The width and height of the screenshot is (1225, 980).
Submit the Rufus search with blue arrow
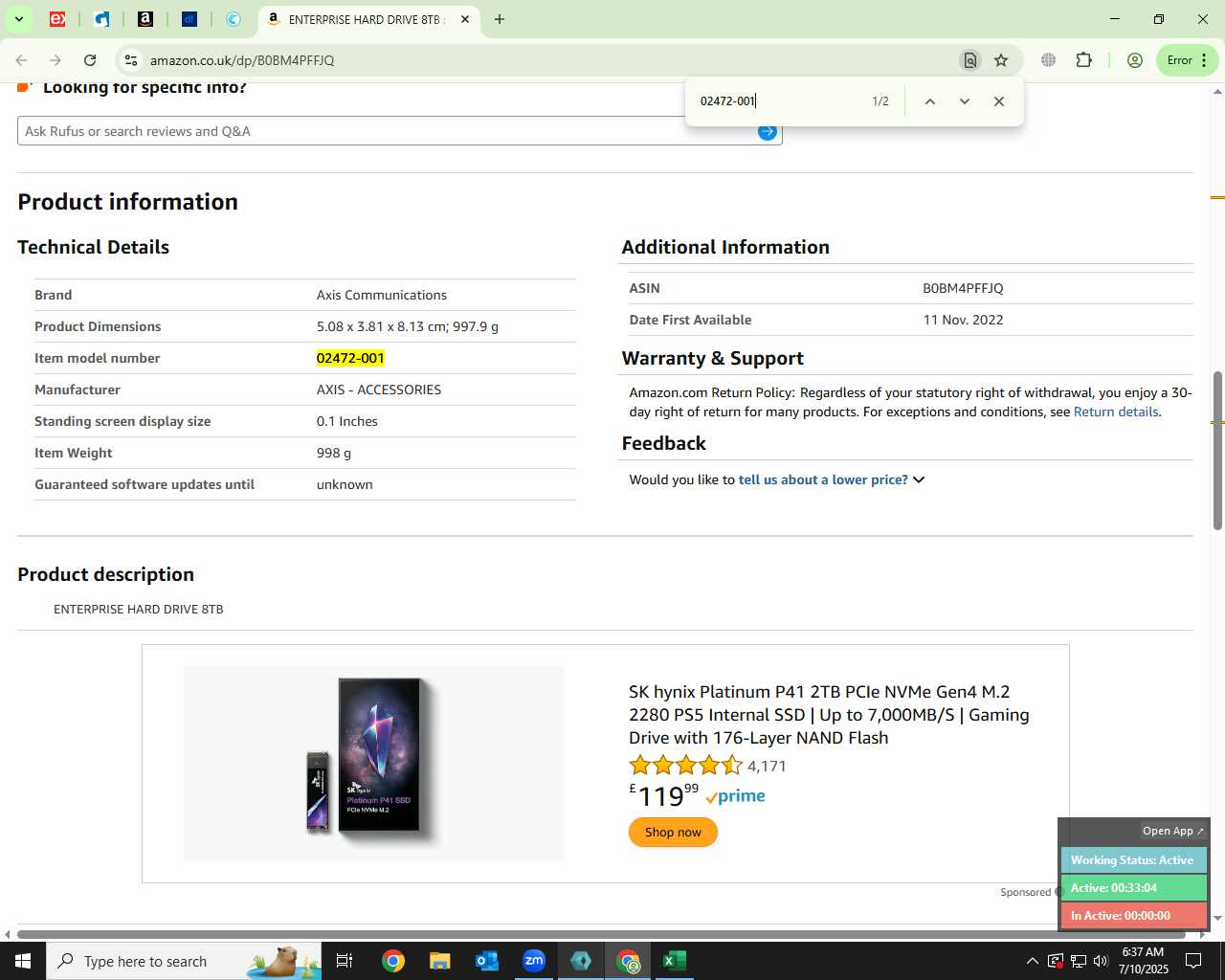(768, 132)
